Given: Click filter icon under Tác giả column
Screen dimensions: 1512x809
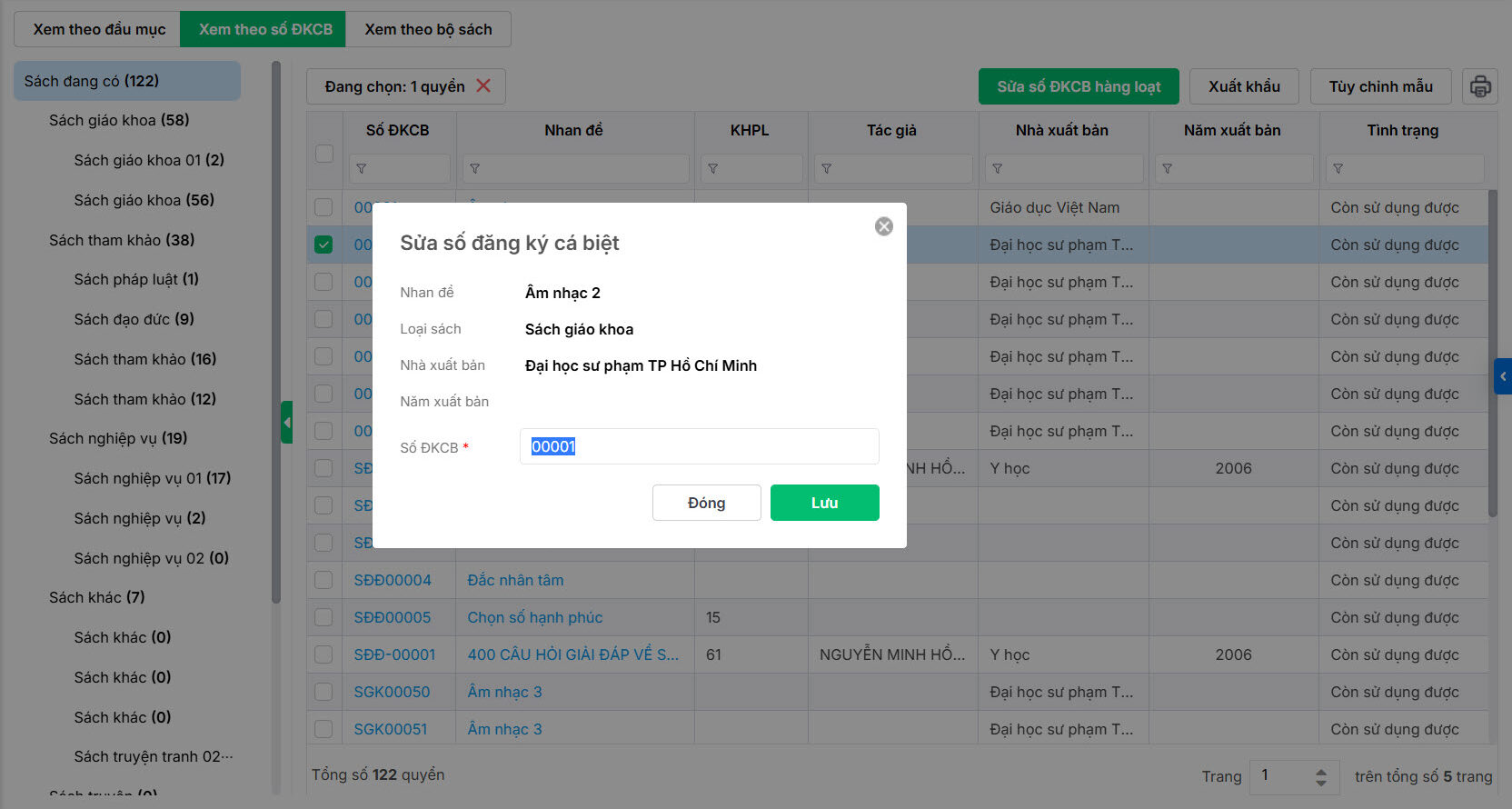Looking at the screenshot, I should tap(827, 169).
